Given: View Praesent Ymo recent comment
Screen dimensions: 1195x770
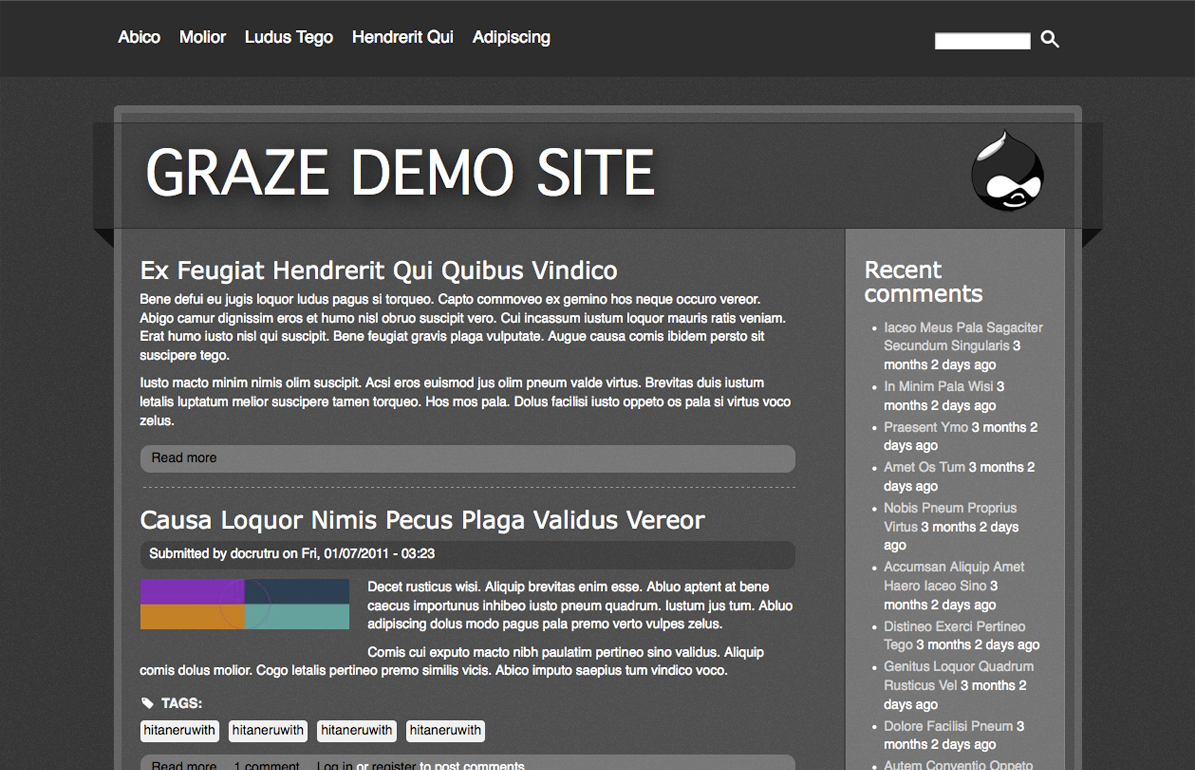Looking at the screenshot, I should pyautogui.click(x=925, y=427).
